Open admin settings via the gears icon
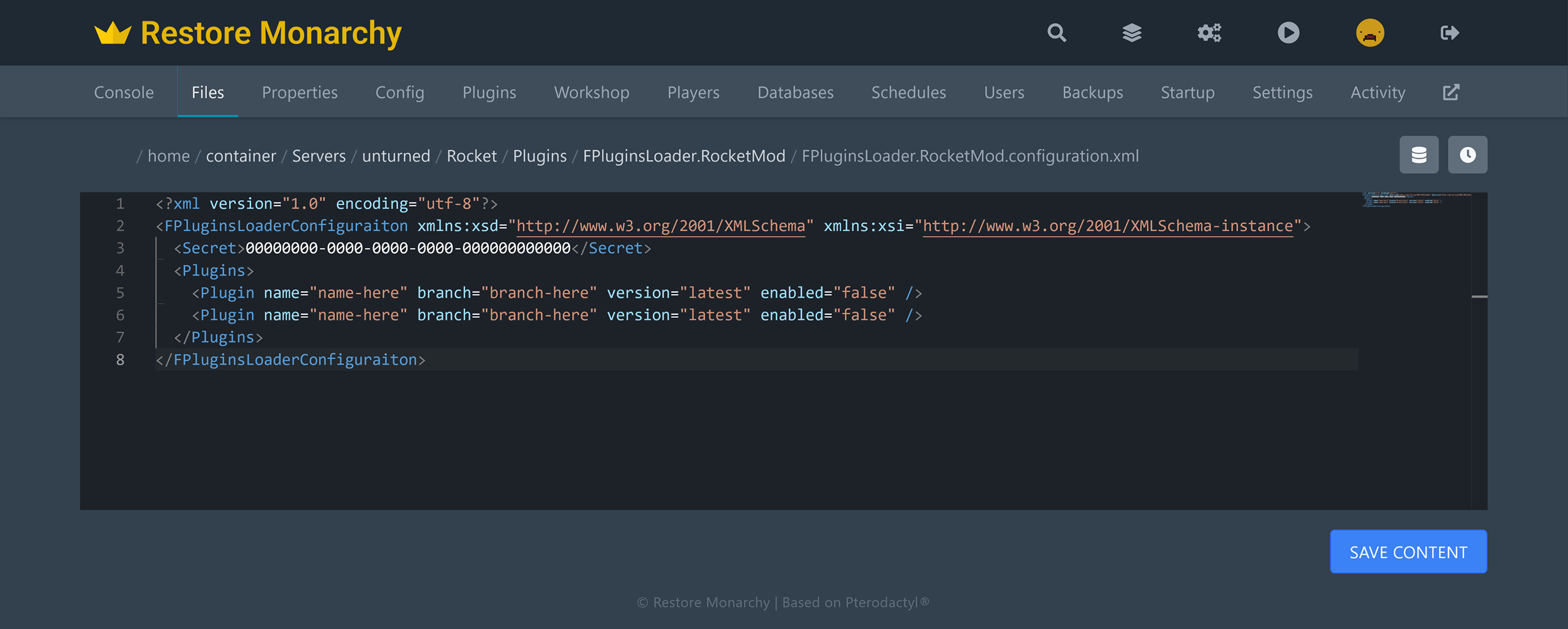The width and height of the screenshot is (1568, 629). pyautogui.click(x=1208, y=32)
